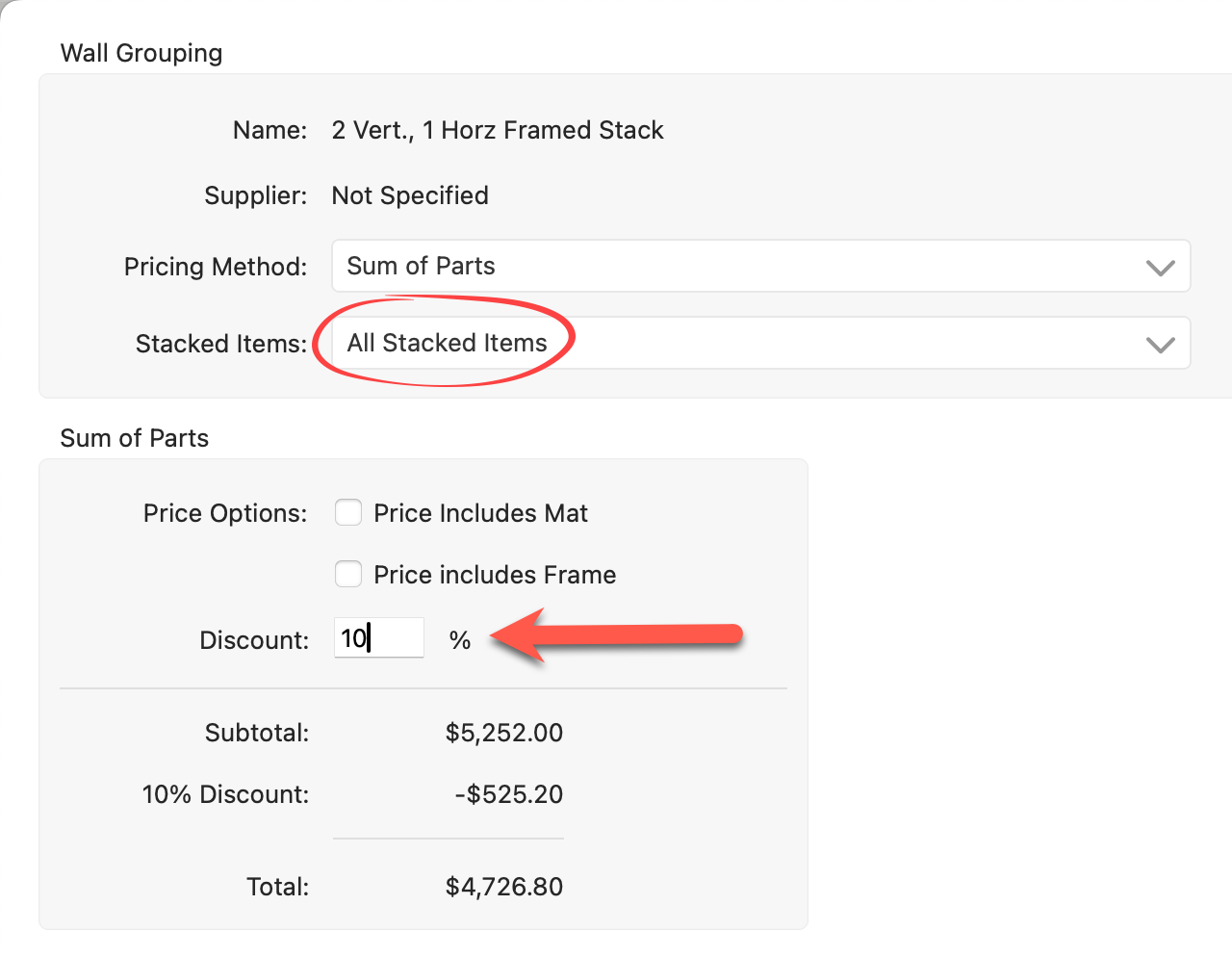This screenshot has width=1232, height=957.
Task: Click the chevron arrow on Pricing Method field
Action: pos(1161,268)
